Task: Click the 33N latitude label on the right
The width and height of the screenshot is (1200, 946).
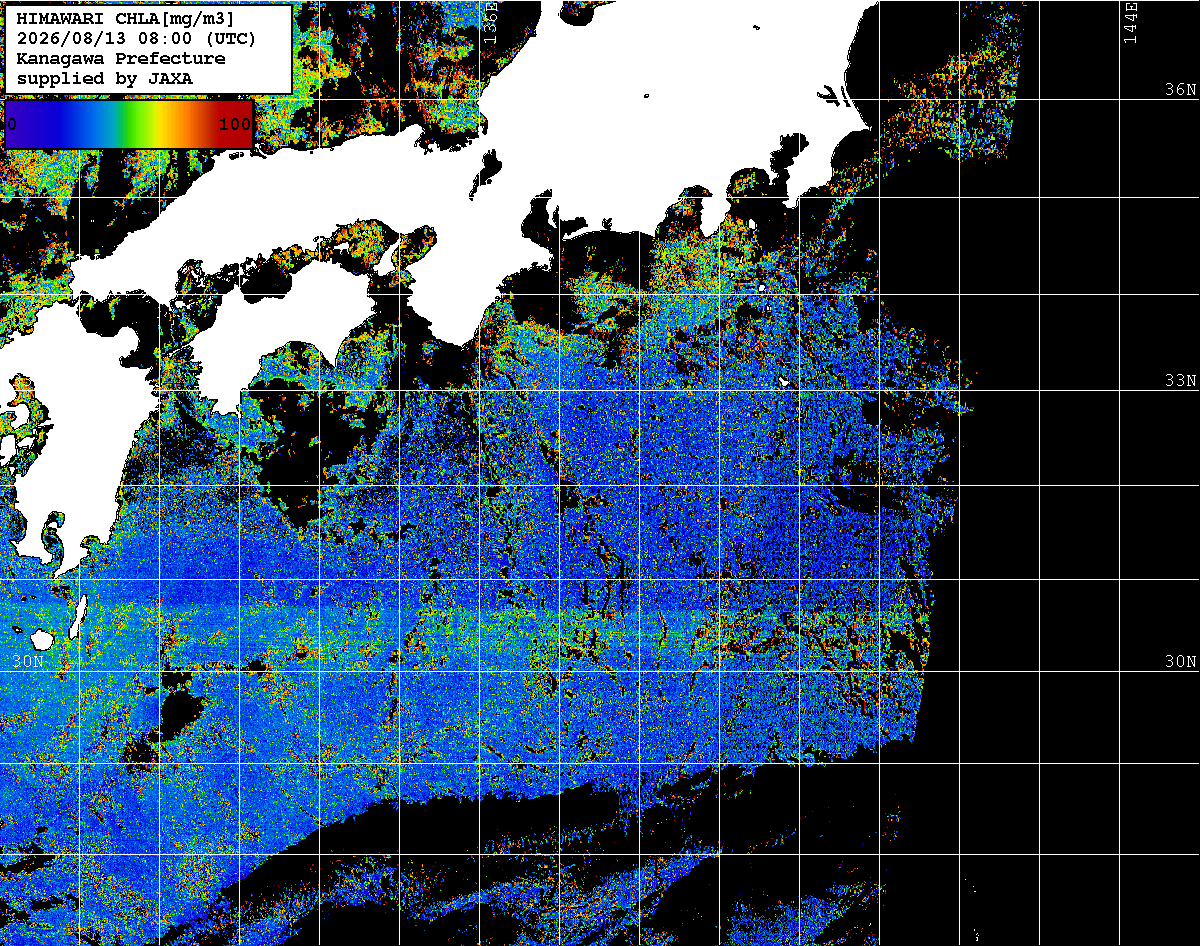Action: tap(1181, 381)
